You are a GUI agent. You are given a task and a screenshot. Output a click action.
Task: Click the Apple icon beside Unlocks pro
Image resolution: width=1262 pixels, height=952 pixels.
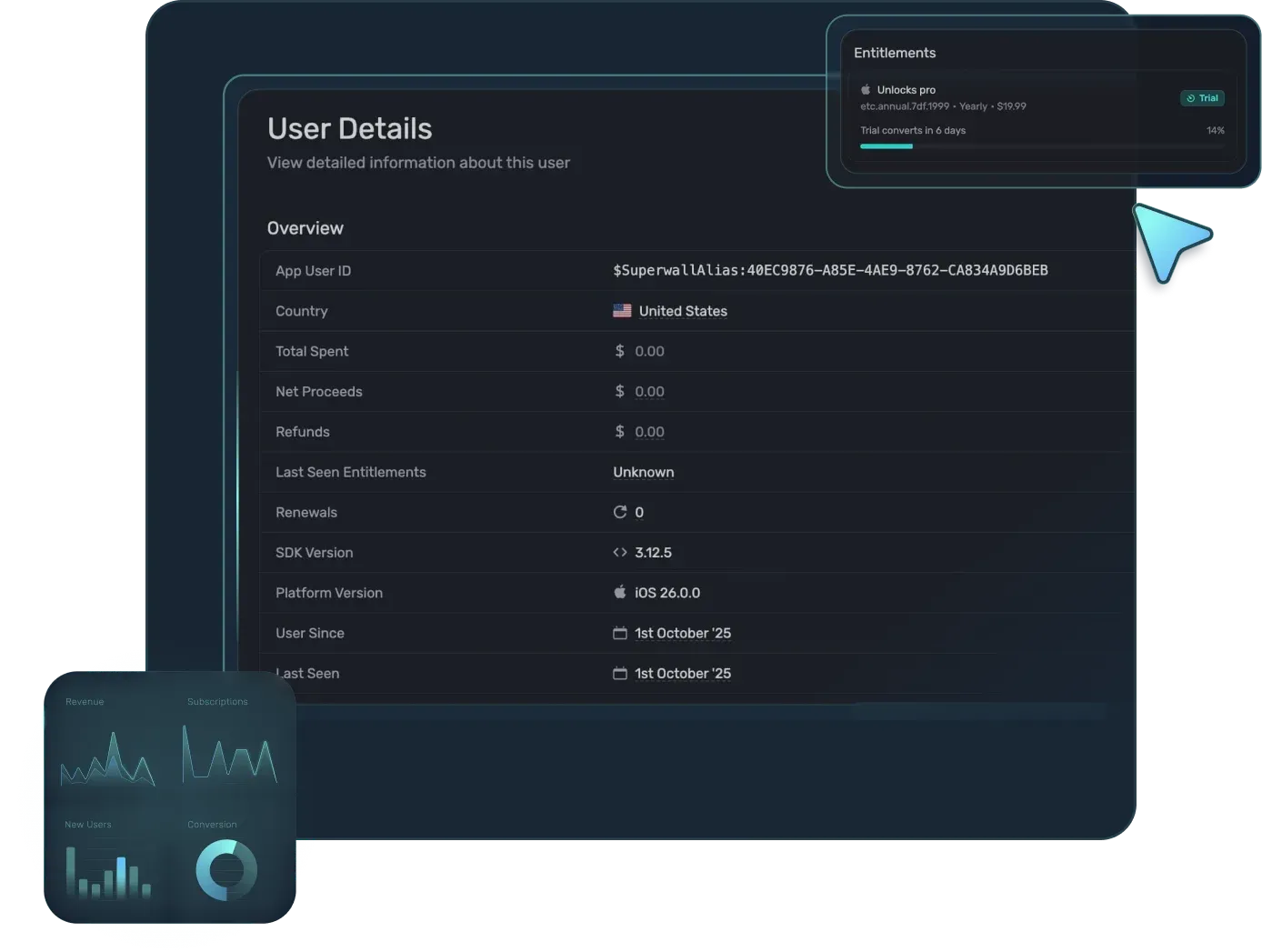pyautogui.click(x=866, y=90)
